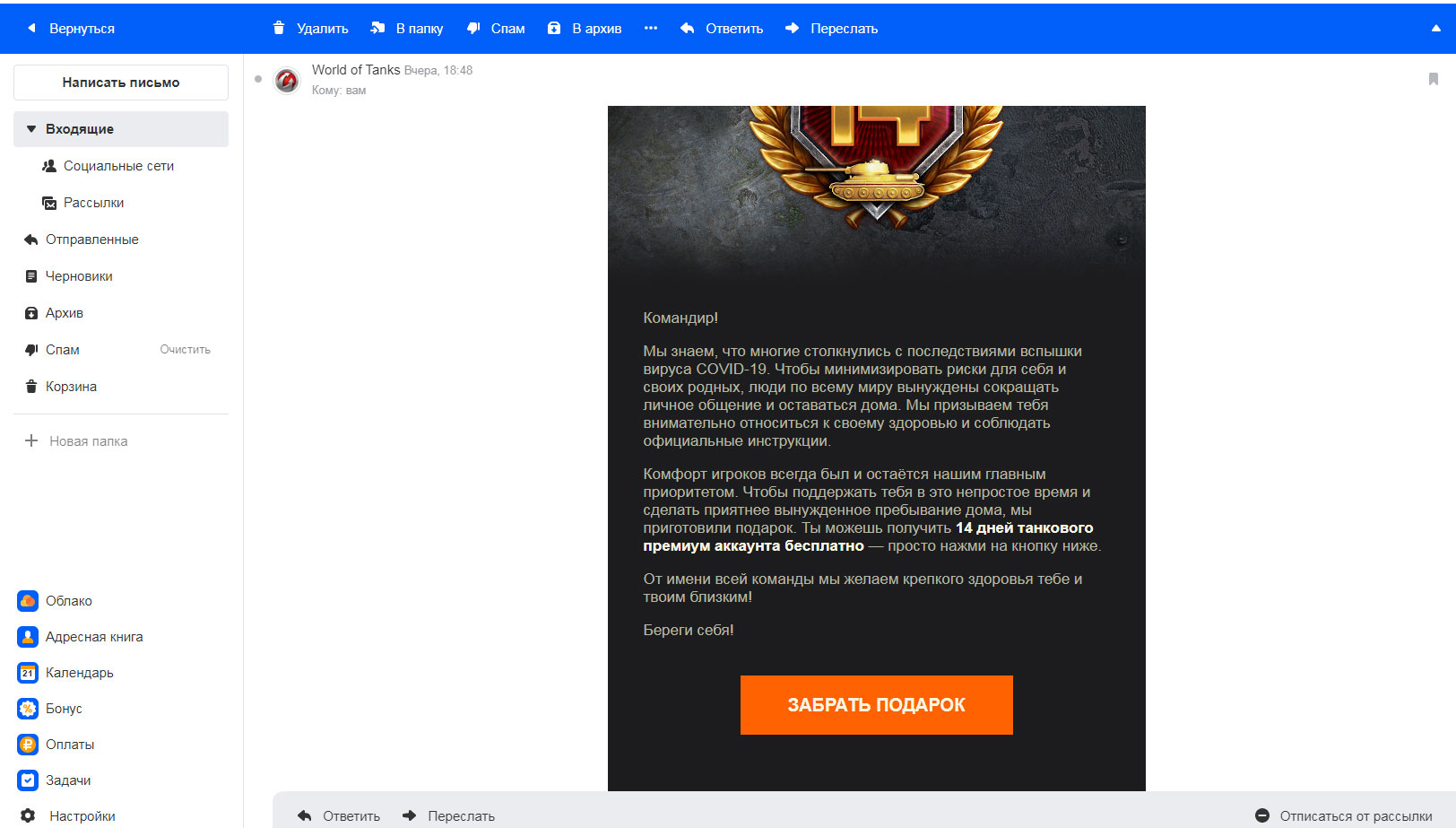Click the minus-circle unsubscribe icon

click(x=1262, y=815)
